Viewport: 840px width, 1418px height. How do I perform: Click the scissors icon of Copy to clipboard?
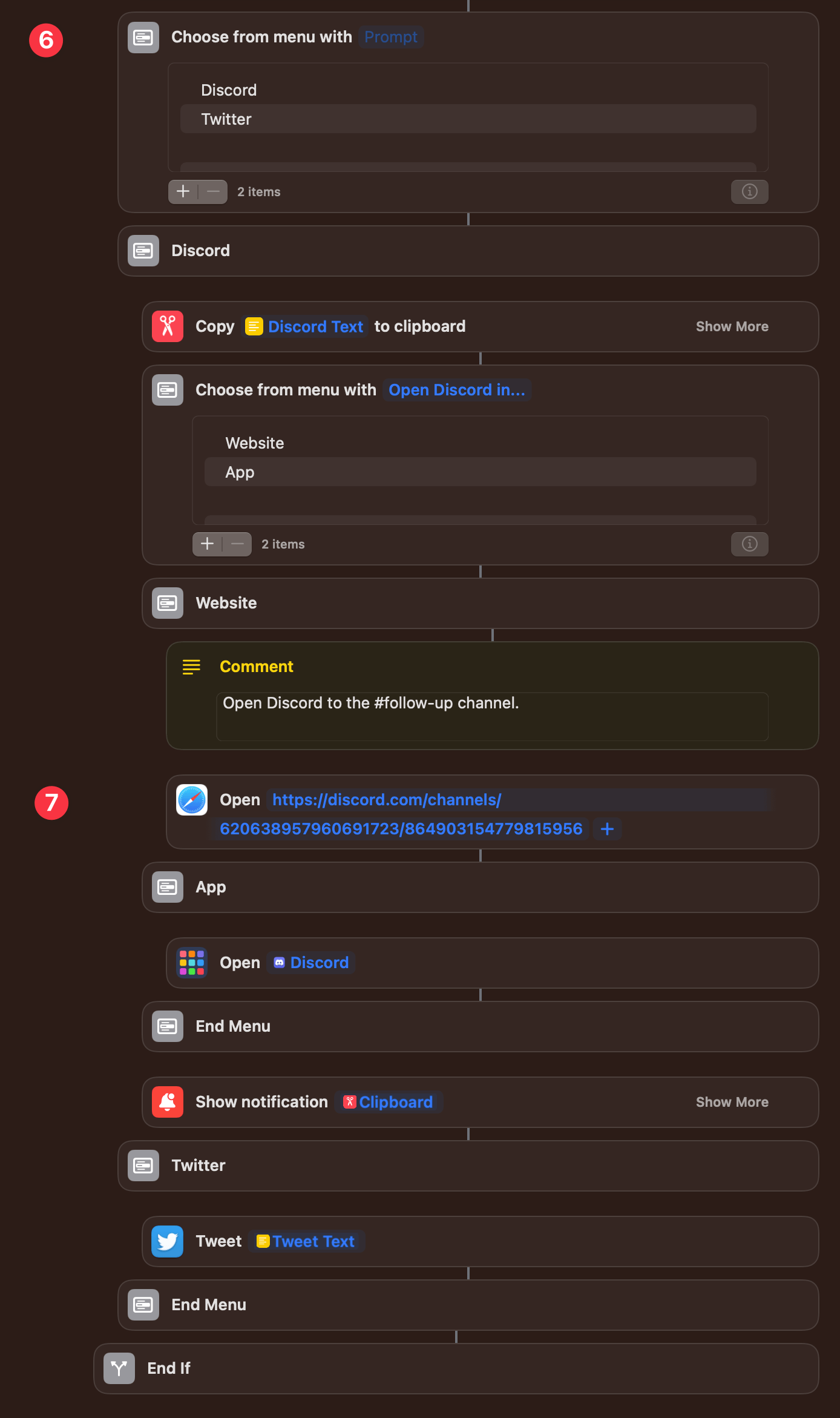point(168,326)
